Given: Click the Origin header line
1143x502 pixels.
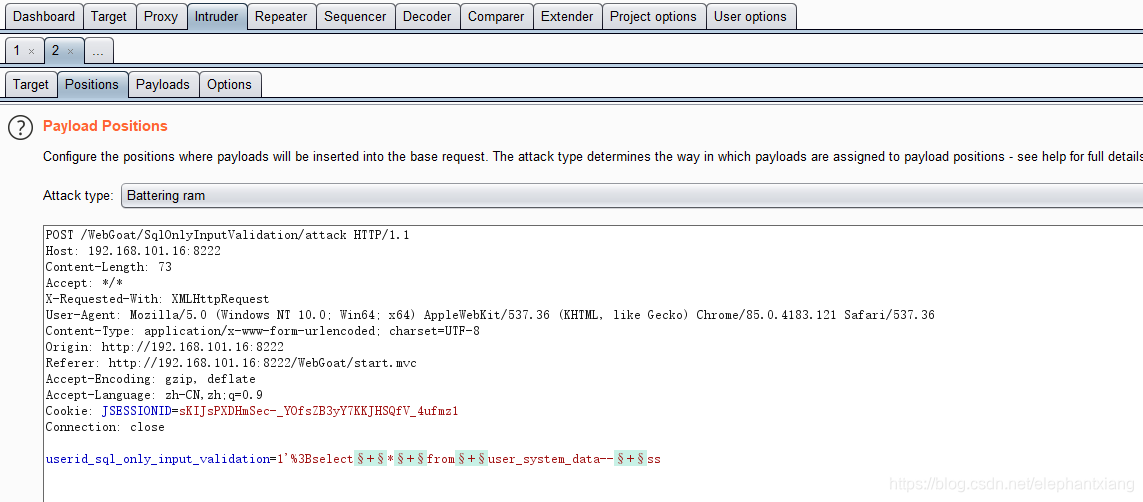Looking at the screenshot, I should pyautogui.click(x=164, y=347).
